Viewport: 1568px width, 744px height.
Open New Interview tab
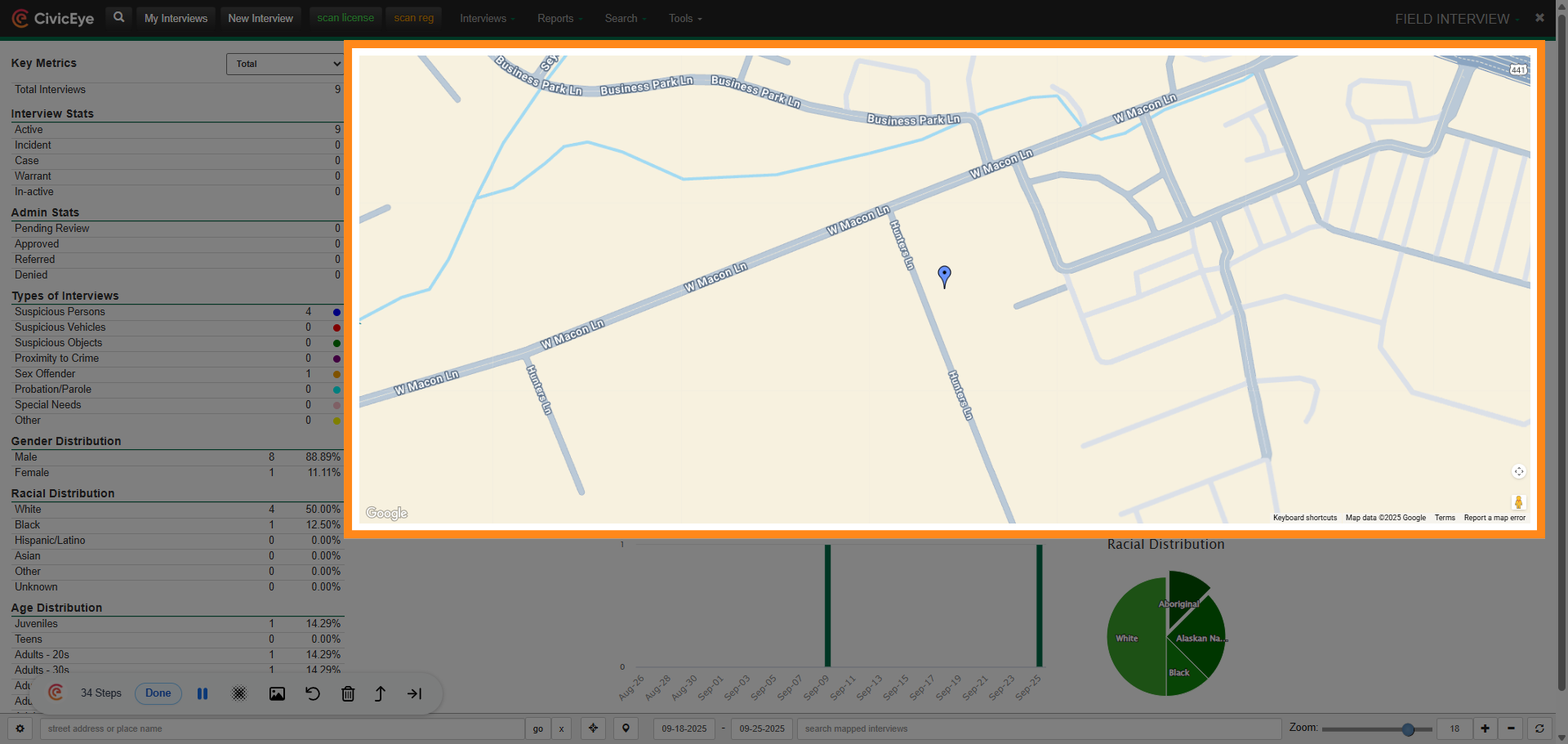261,18
